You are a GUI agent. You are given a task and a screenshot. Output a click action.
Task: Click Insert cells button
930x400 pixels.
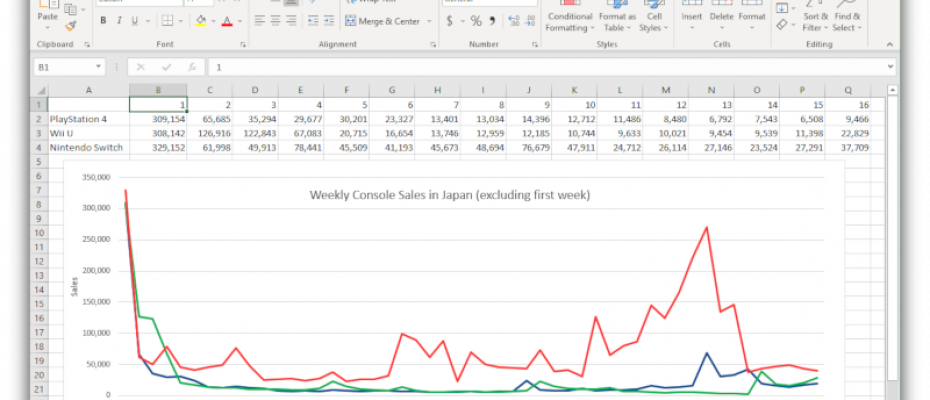[x=692, y=17]
